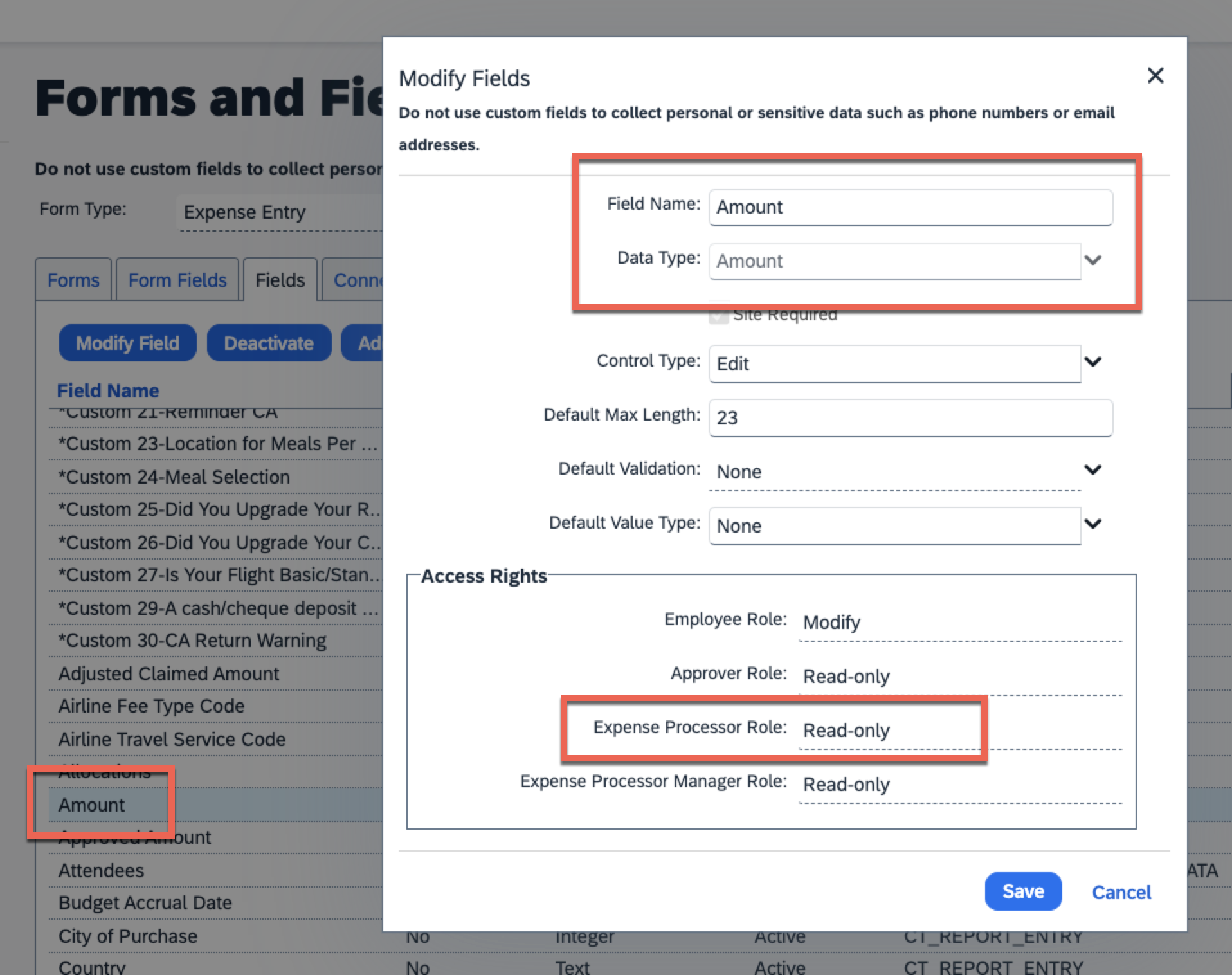Click the Deactivate button

[269, 343]
